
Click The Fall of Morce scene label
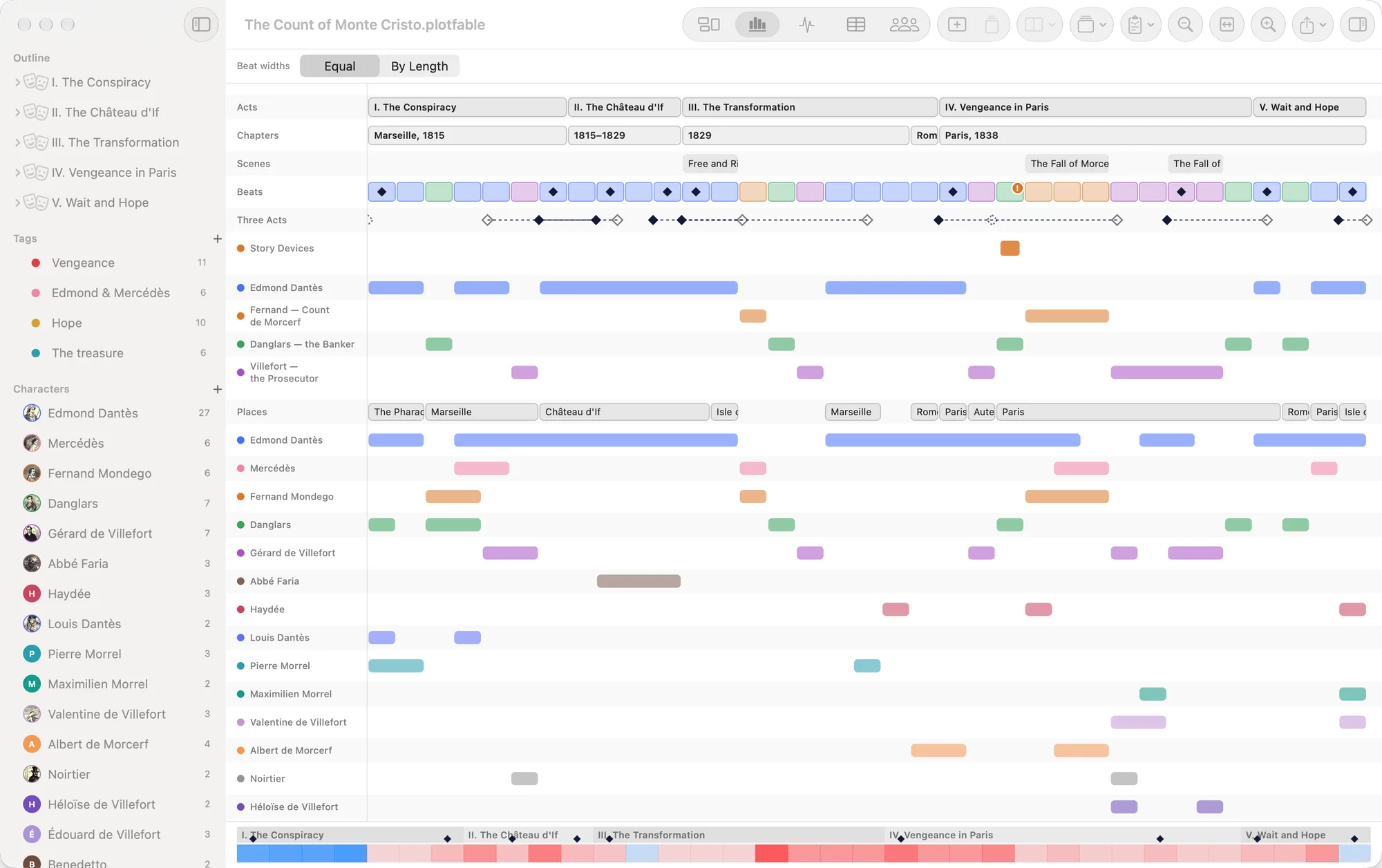coord(1068,164)
